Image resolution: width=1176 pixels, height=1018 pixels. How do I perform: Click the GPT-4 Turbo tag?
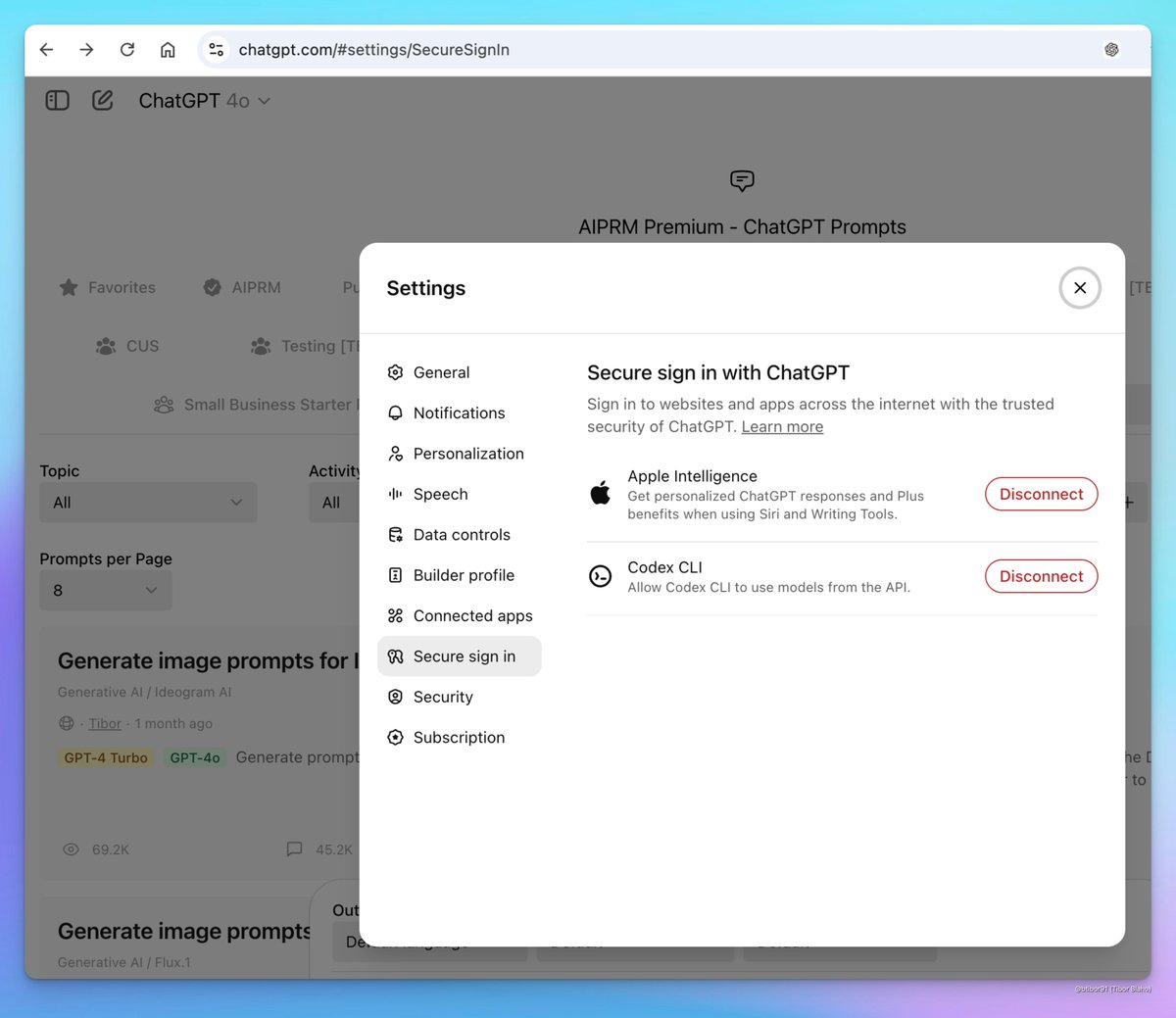(x=106, y=758)
